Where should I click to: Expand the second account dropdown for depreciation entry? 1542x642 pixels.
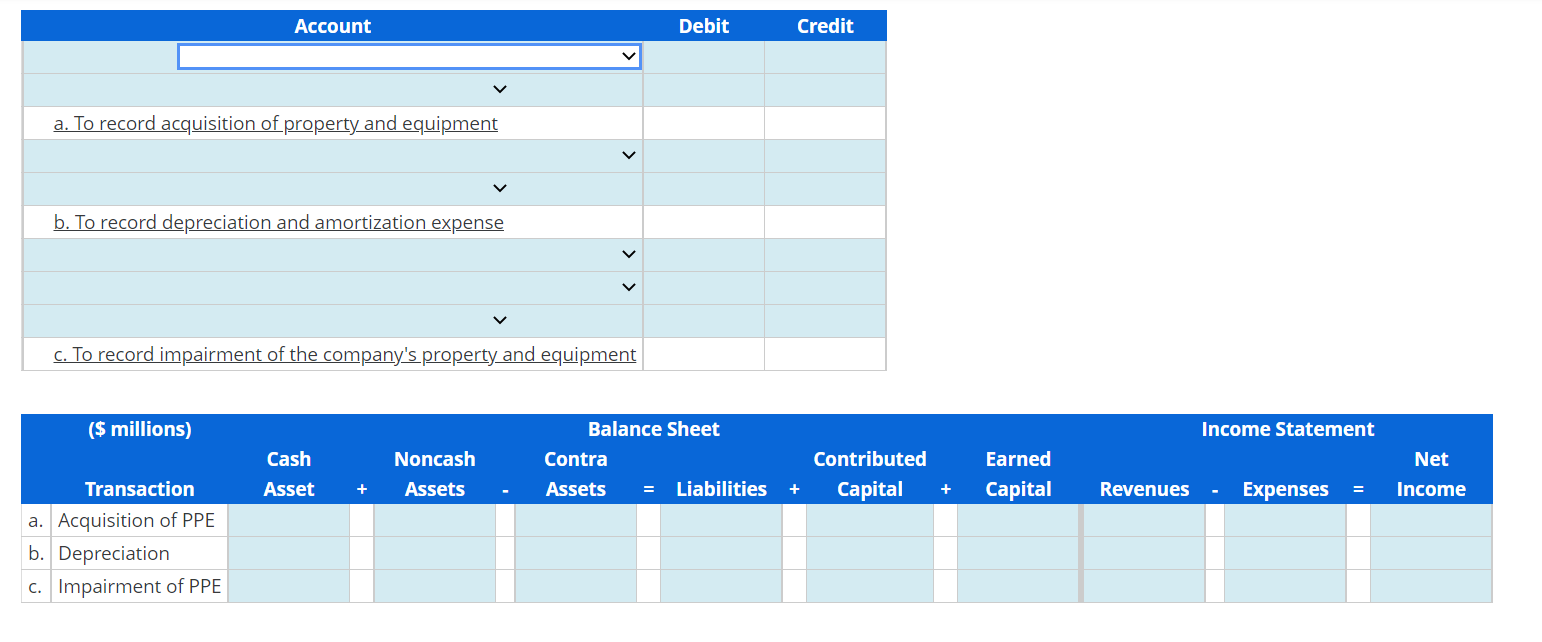pyautogui.click(x=332, y=189)
